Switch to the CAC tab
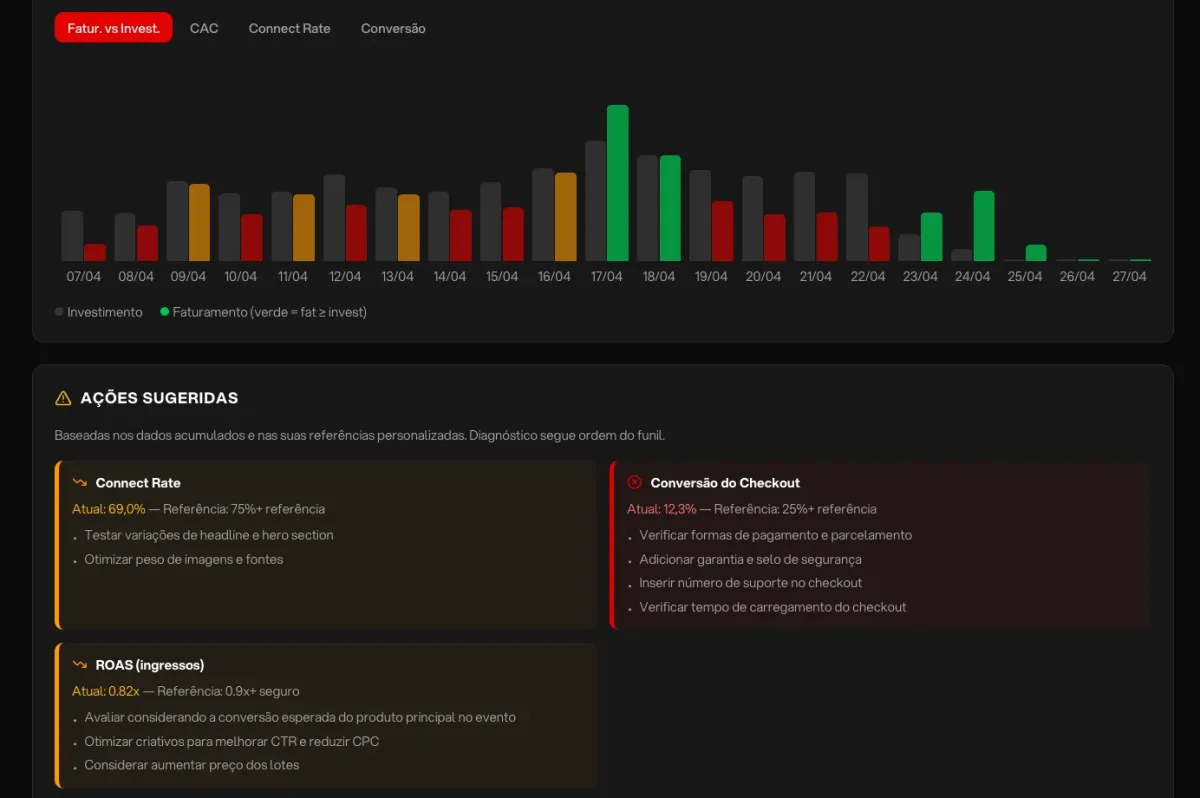 point(204,28)
